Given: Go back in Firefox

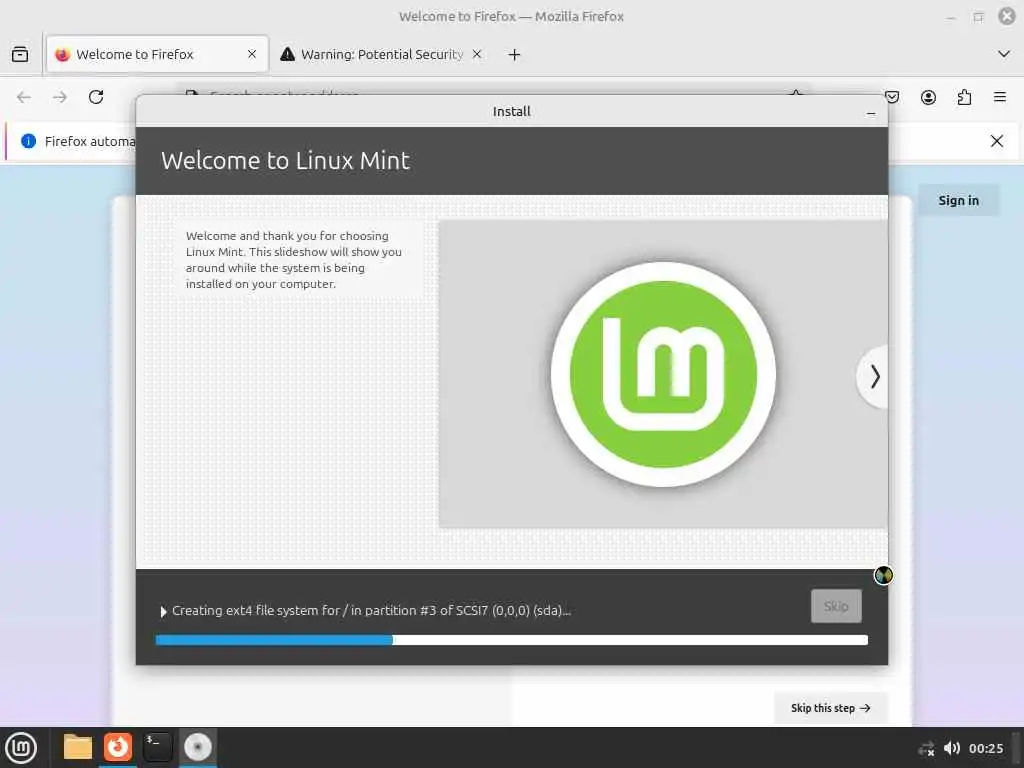Looking at the screenshot, I should 24,97.
